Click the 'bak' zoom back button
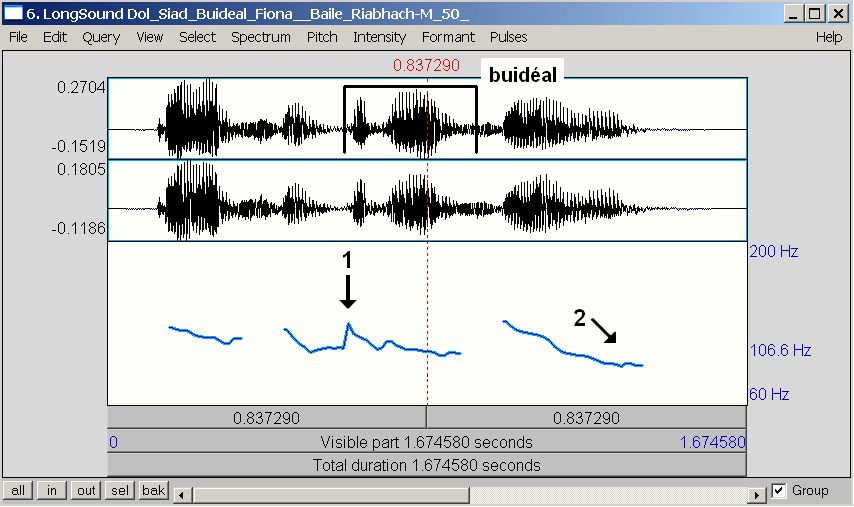Screen dimensions: 854x507 point(153,491)
